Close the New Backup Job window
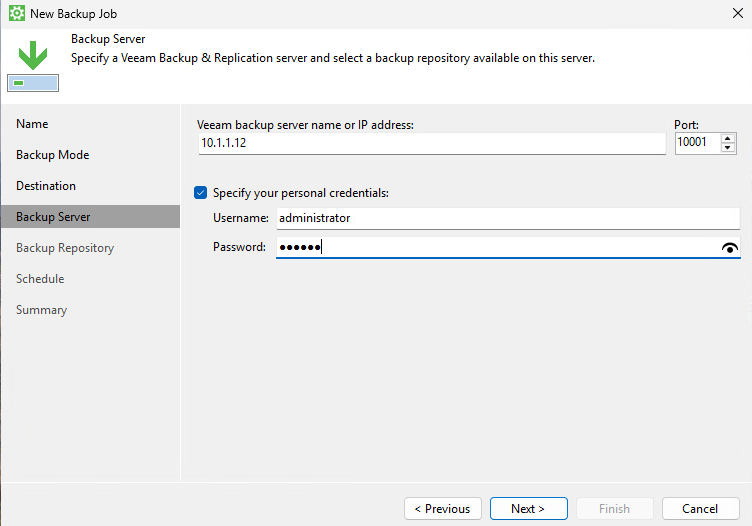The image size is (752, 526). pyautogui.click(x=738, y=13)
